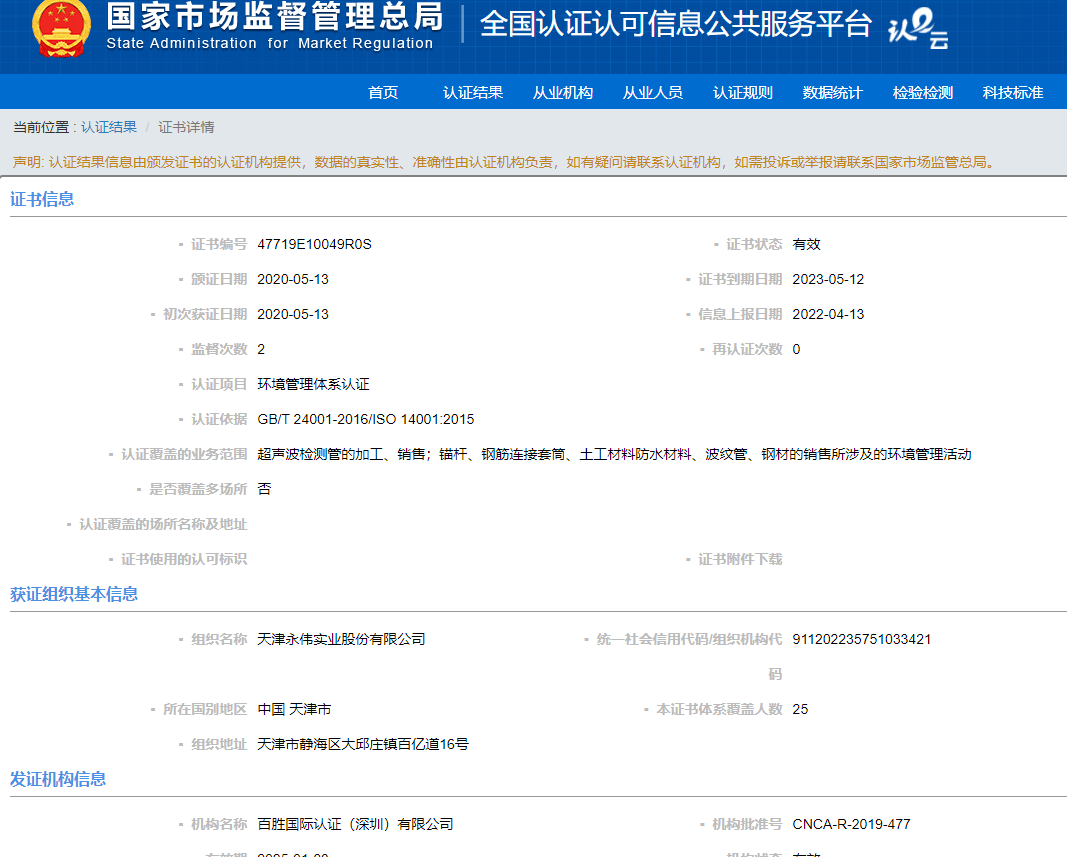Navigate to 数据统计 page
Screen dimensions: 1067x857
click(833, 93)
